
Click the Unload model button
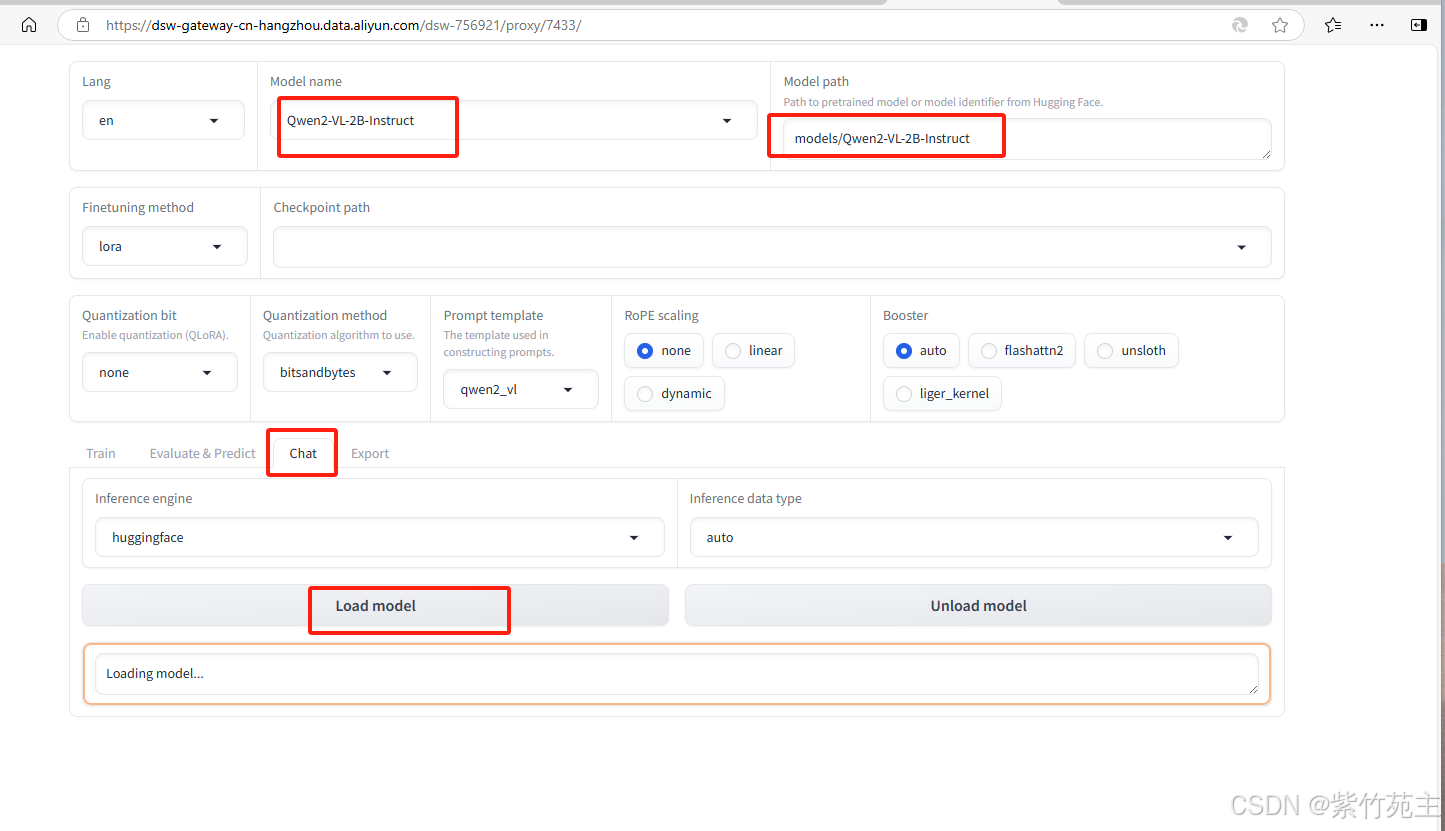[x=978, y=606]
